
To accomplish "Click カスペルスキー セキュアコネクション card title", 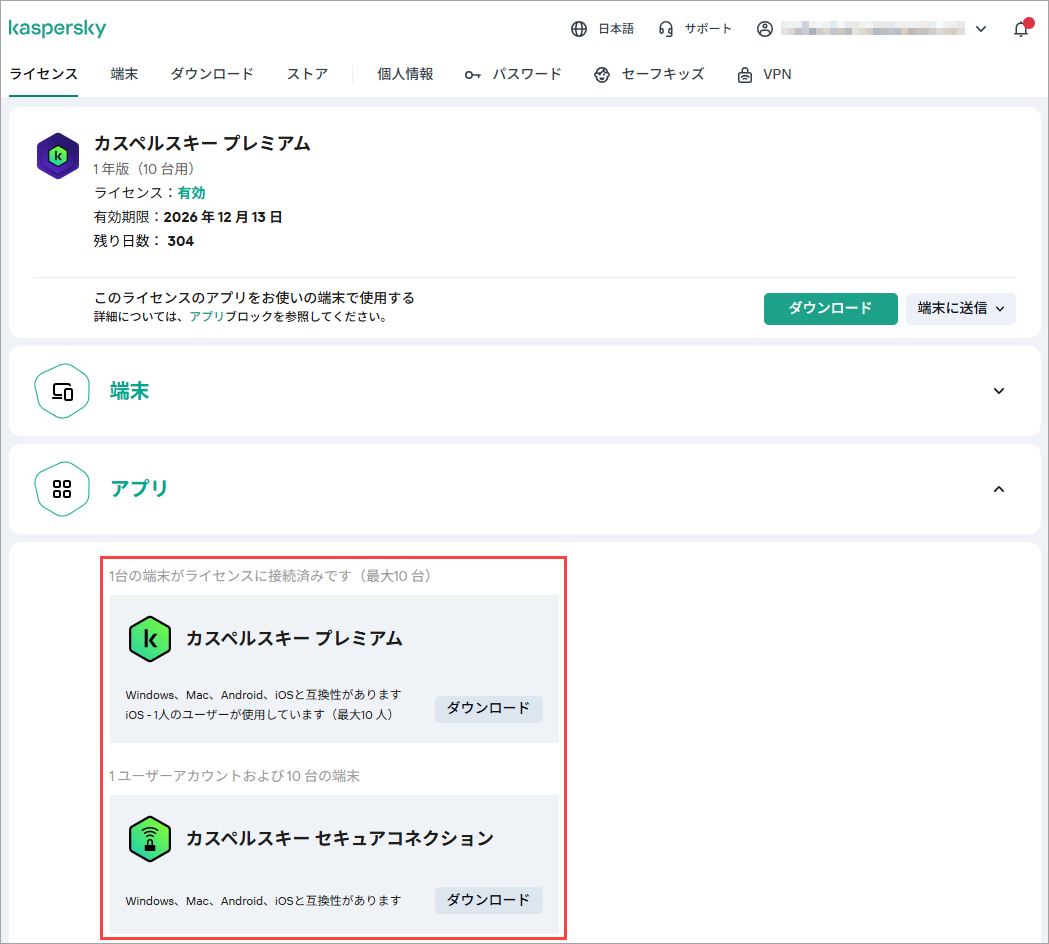I will coord(340,838).
